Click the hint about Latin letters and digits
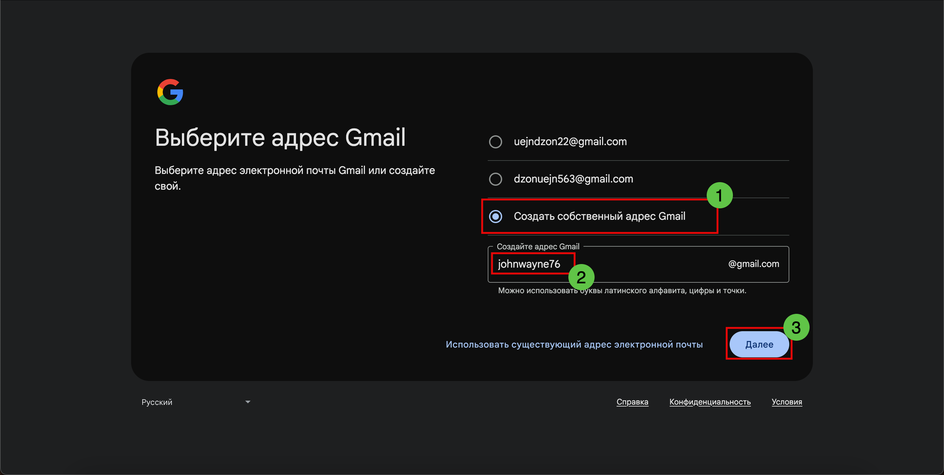Image resolution: width=944 pixels, height=475 pixels. (x=622, y=291)
